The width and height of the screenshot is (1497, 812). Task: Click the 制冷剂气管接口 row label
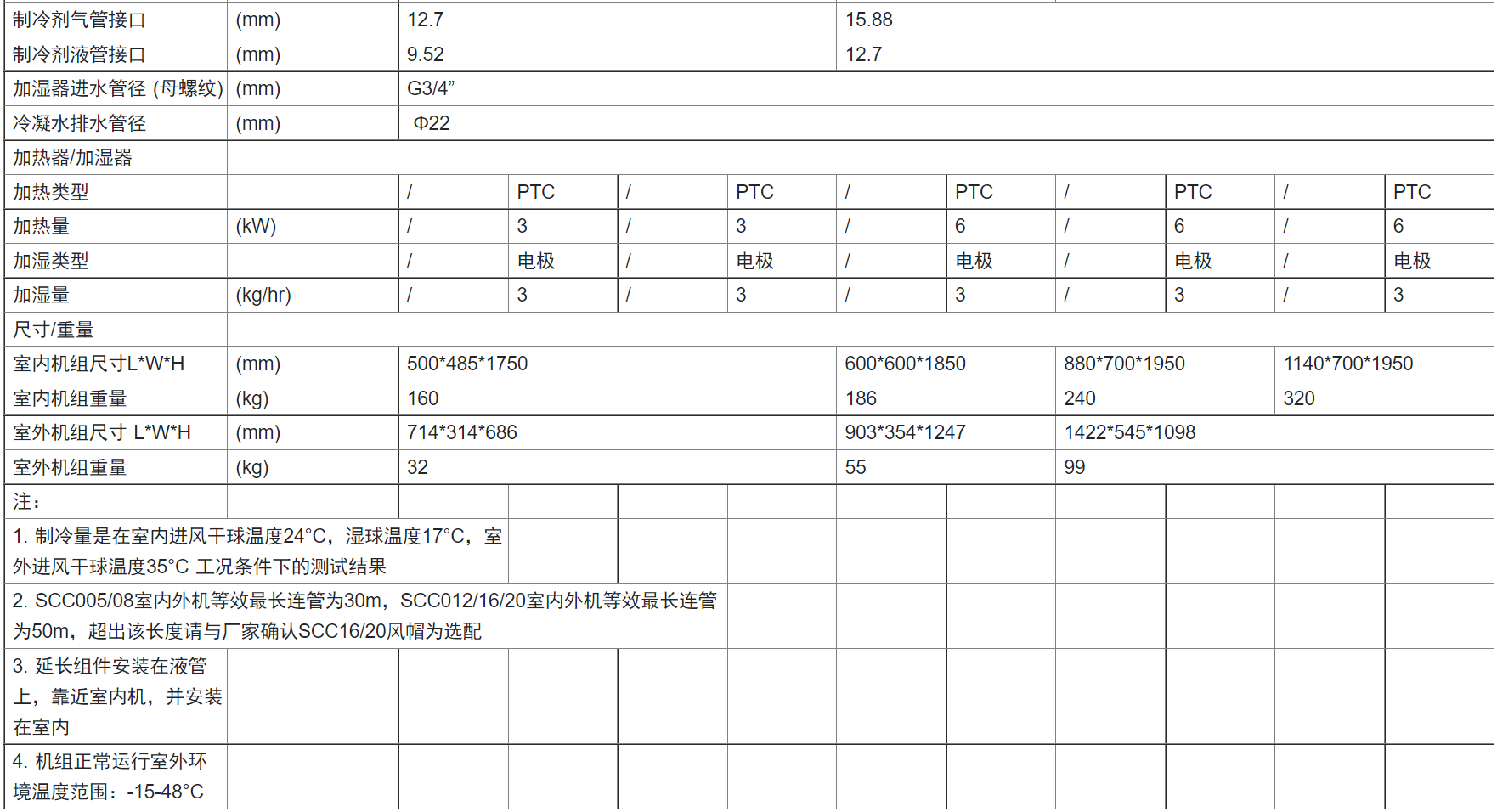coord(79,20)
